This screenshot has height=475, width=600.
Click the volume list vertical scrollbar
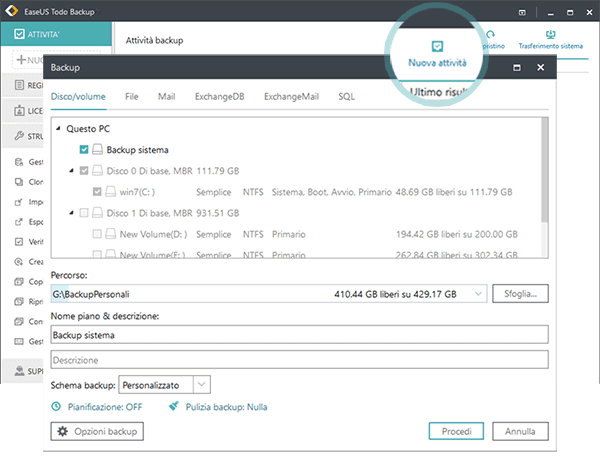pos(545,170)
